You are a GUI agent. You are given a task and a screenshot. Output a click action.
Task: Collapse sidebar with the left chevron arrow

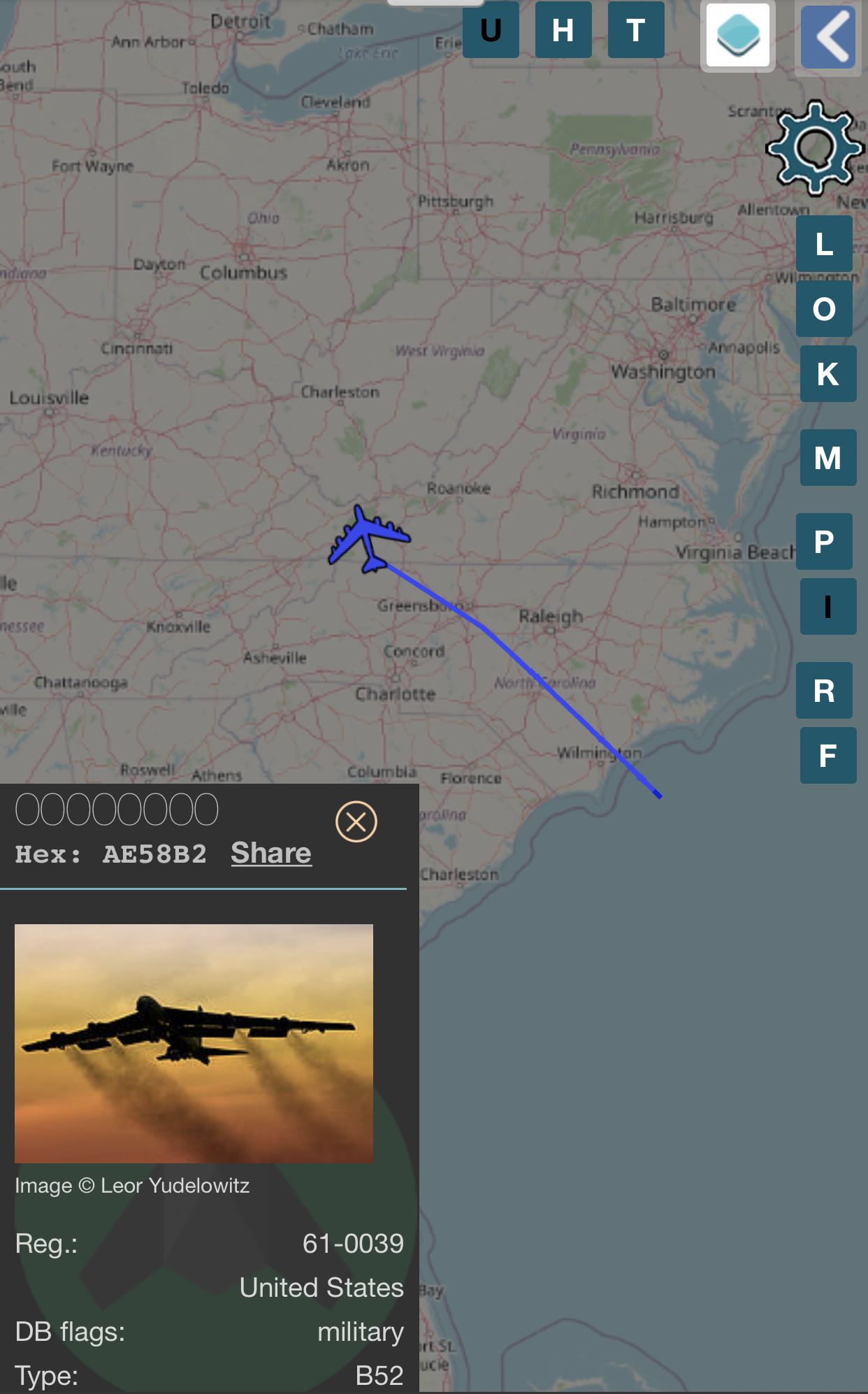tap(828, 36)
